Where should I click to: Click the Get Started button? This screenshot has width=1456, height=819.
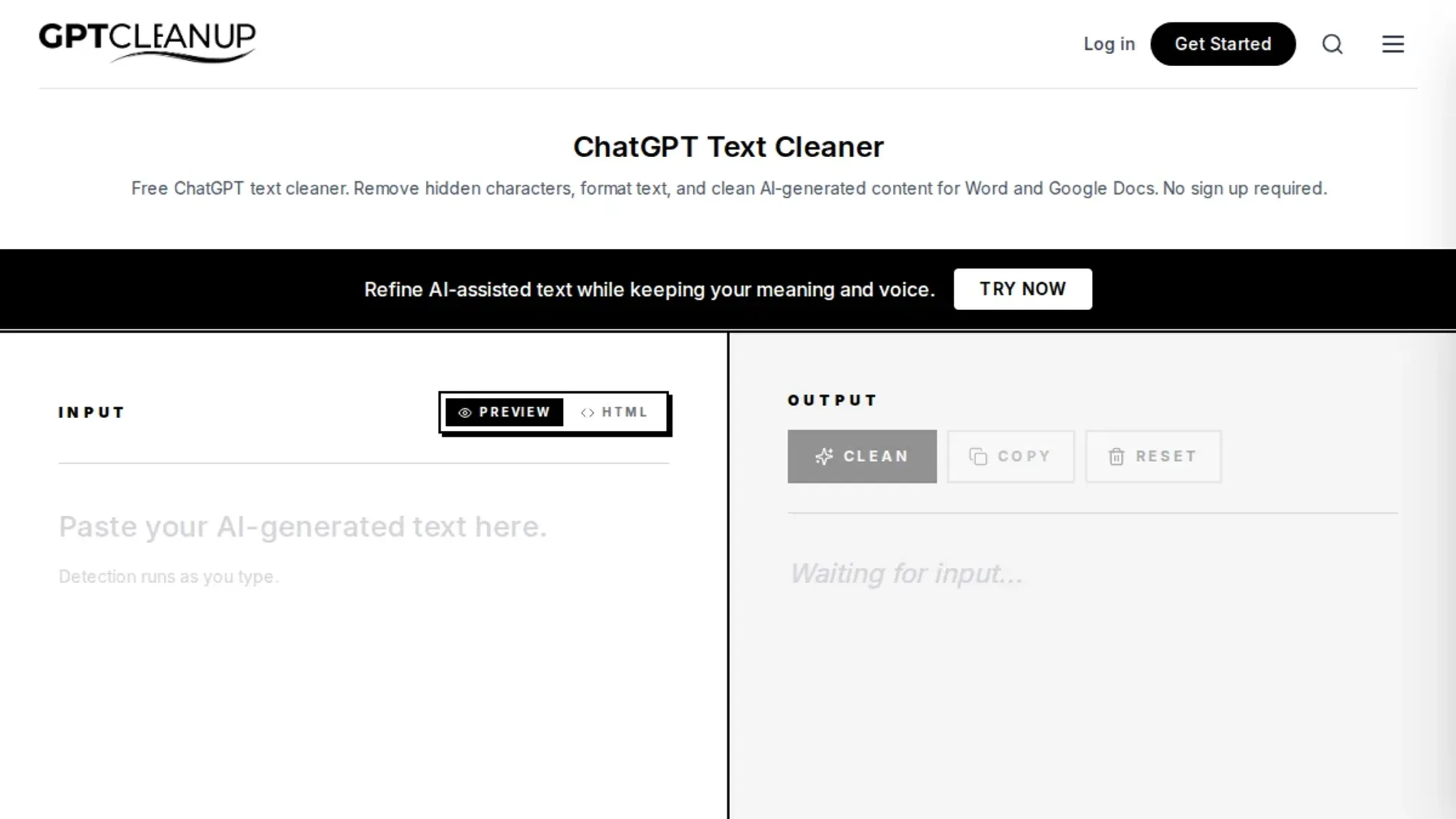coord(1223,44)
